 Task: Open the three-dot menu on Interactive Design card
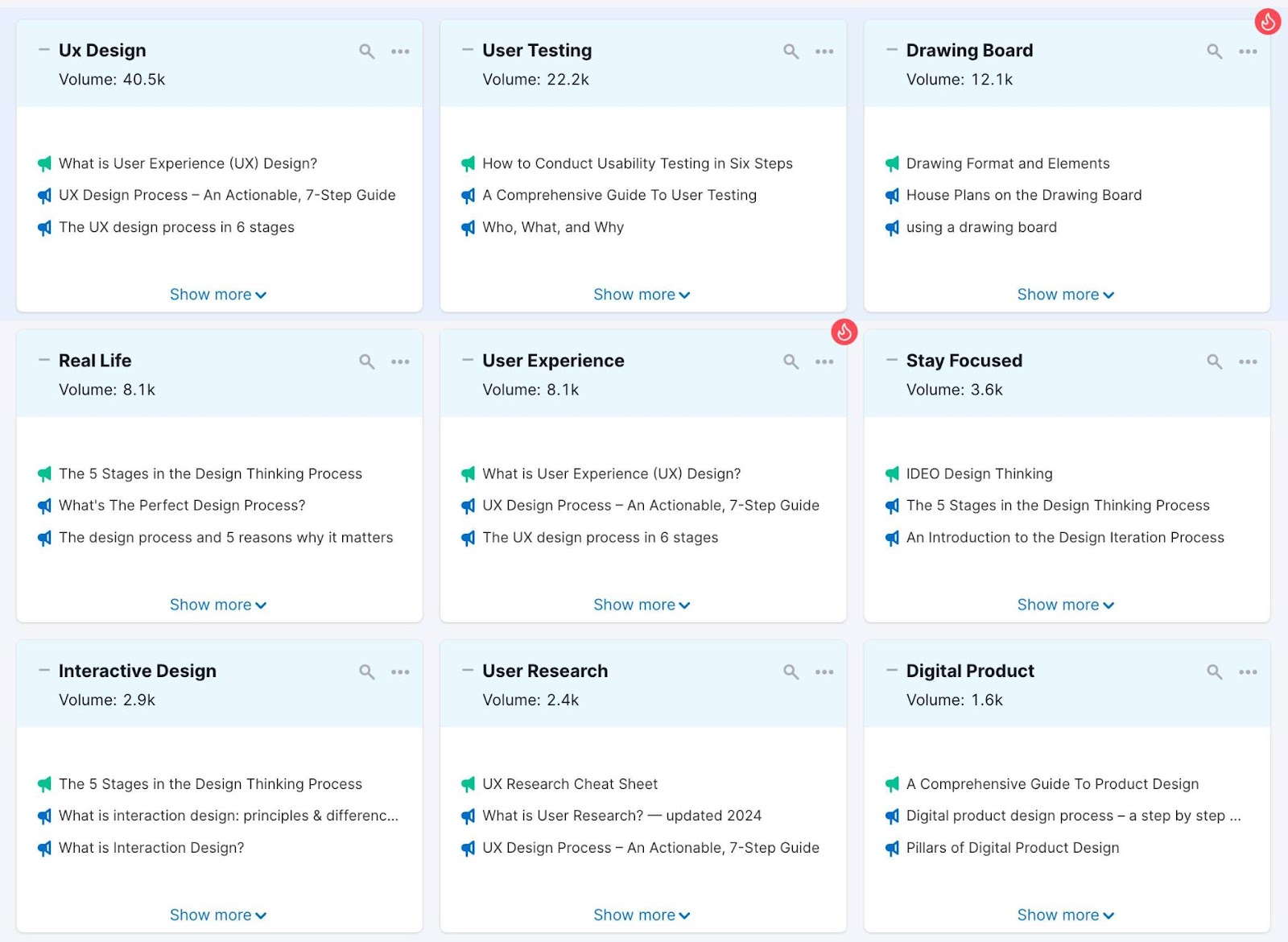tap(400, 672)
